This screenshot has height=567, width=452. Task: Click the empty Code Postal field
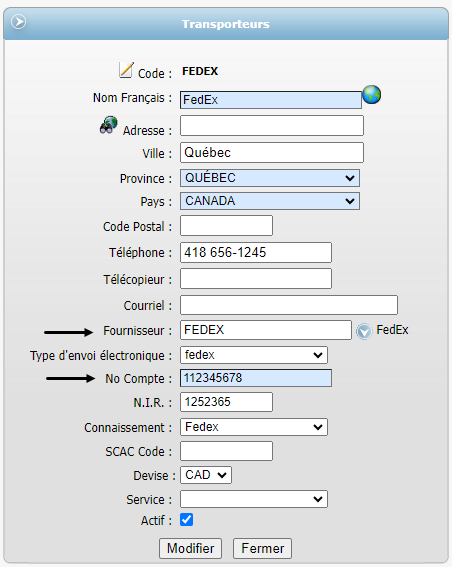click(226, 226)
